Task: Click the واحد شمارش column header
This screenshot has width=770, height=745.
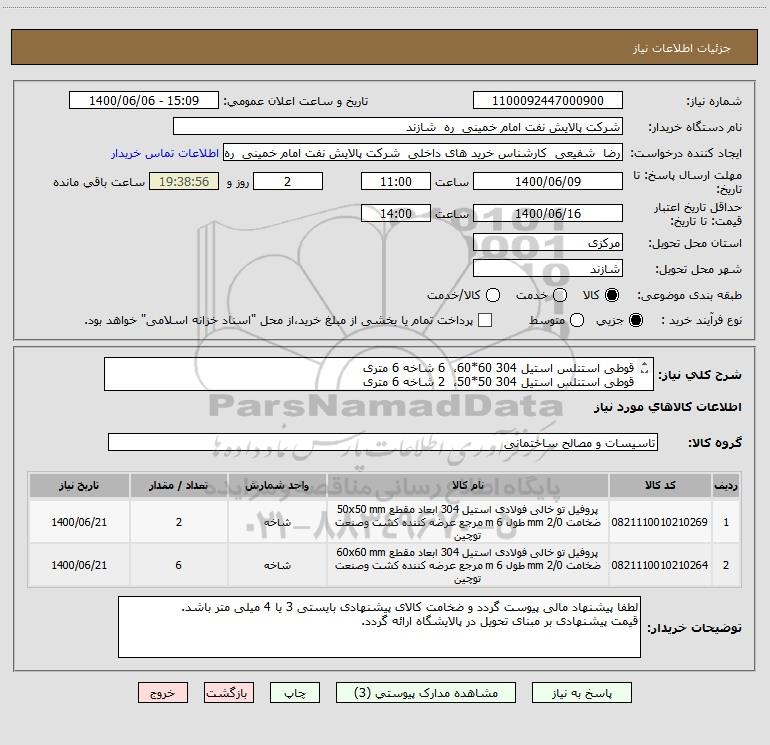Action: 277,486
